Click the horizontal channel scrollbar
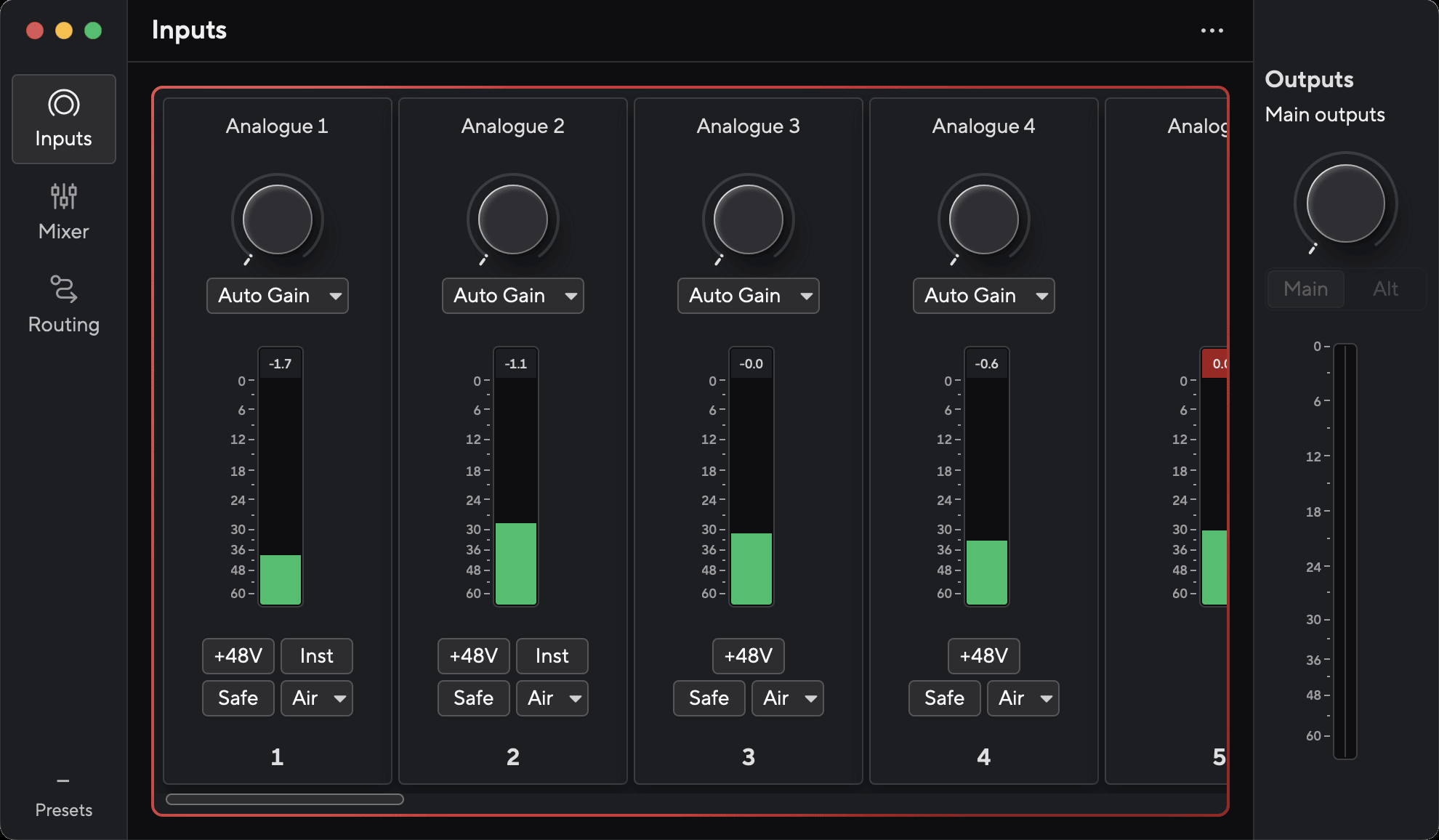This screenshot has height=840, width=1439. pos(285,799)
